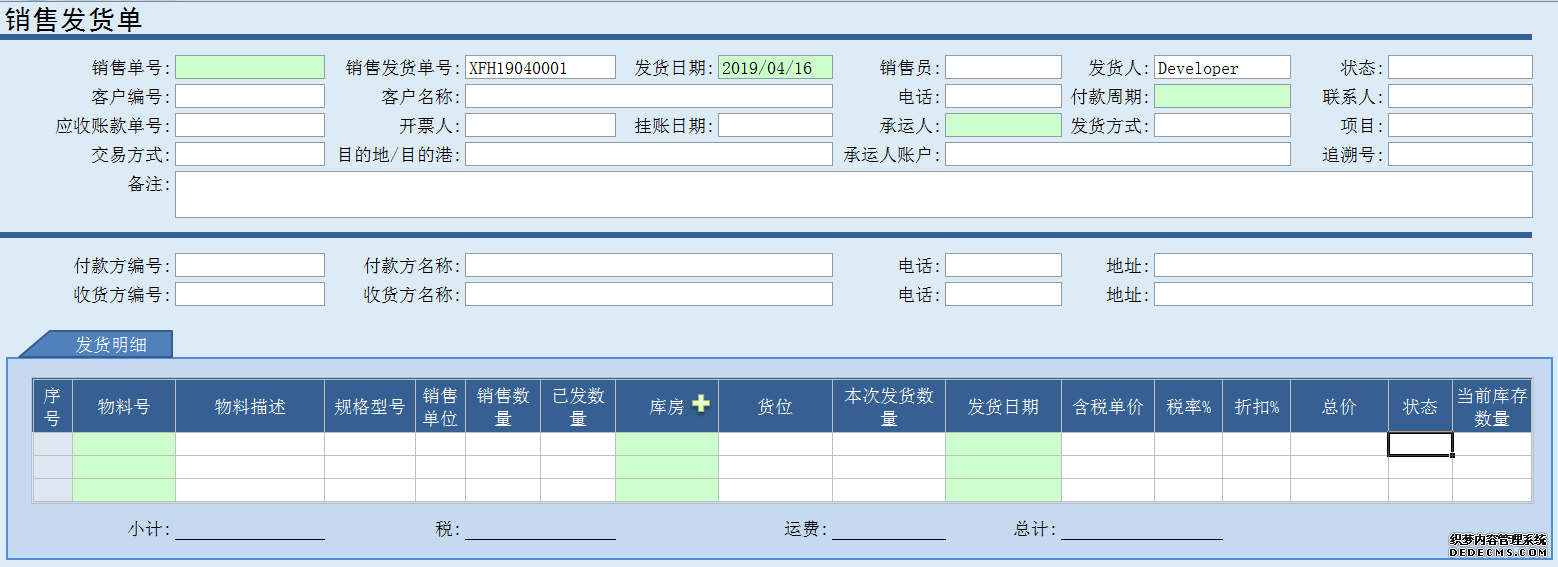Click the 销售发货单号 field showing XFH19040001
Viewport: 1558px width, 567px height.
[540, 67]
